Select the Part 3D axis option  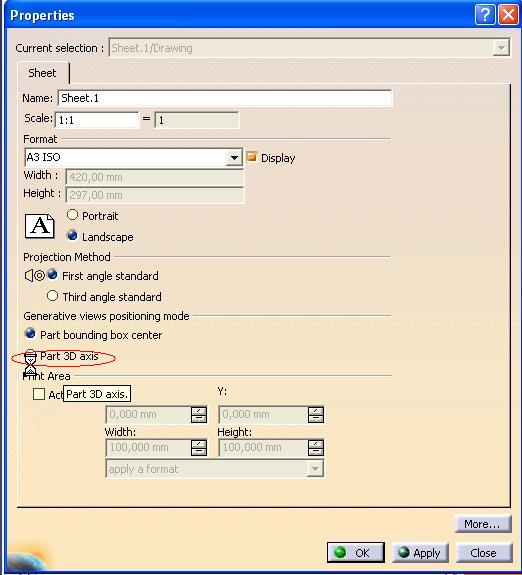[30, 355]
